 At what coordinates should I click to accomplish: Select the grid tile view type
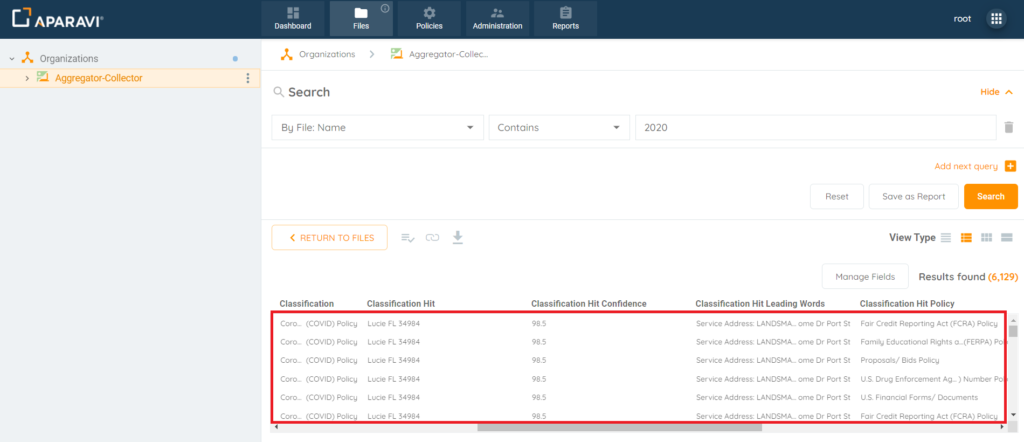[x=986, y=238]
